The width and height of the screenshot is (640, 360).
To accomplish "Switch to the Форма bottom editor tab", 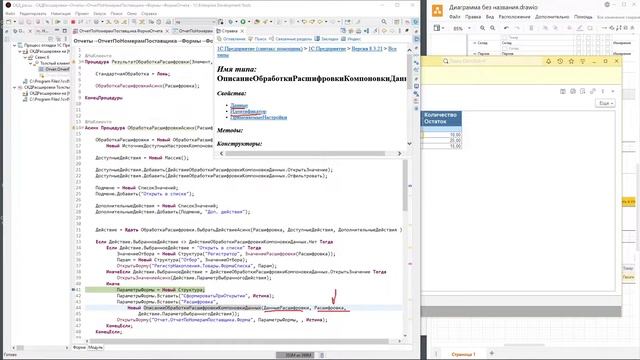I will click(x=79, y=347).
